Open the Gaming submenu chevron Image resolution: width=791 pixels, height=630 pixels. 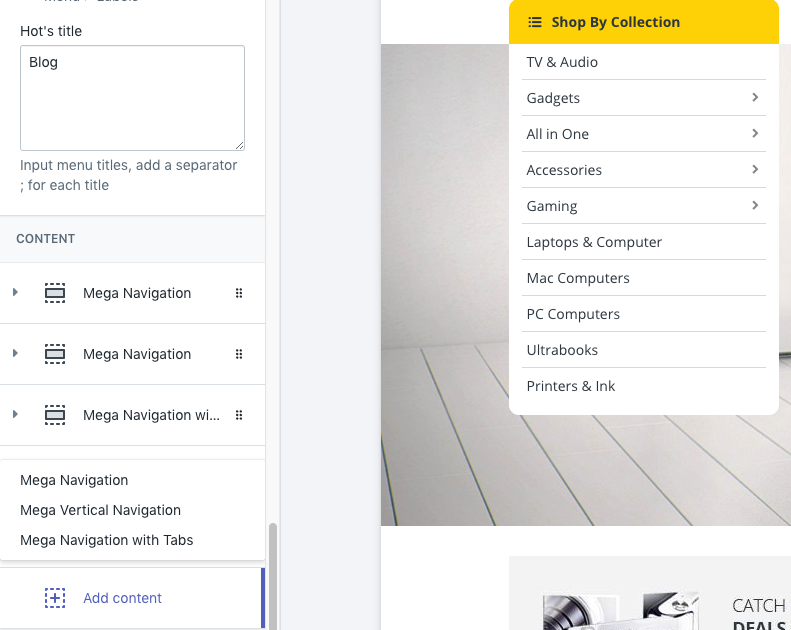pyautogui.click(x=755, y=205)
